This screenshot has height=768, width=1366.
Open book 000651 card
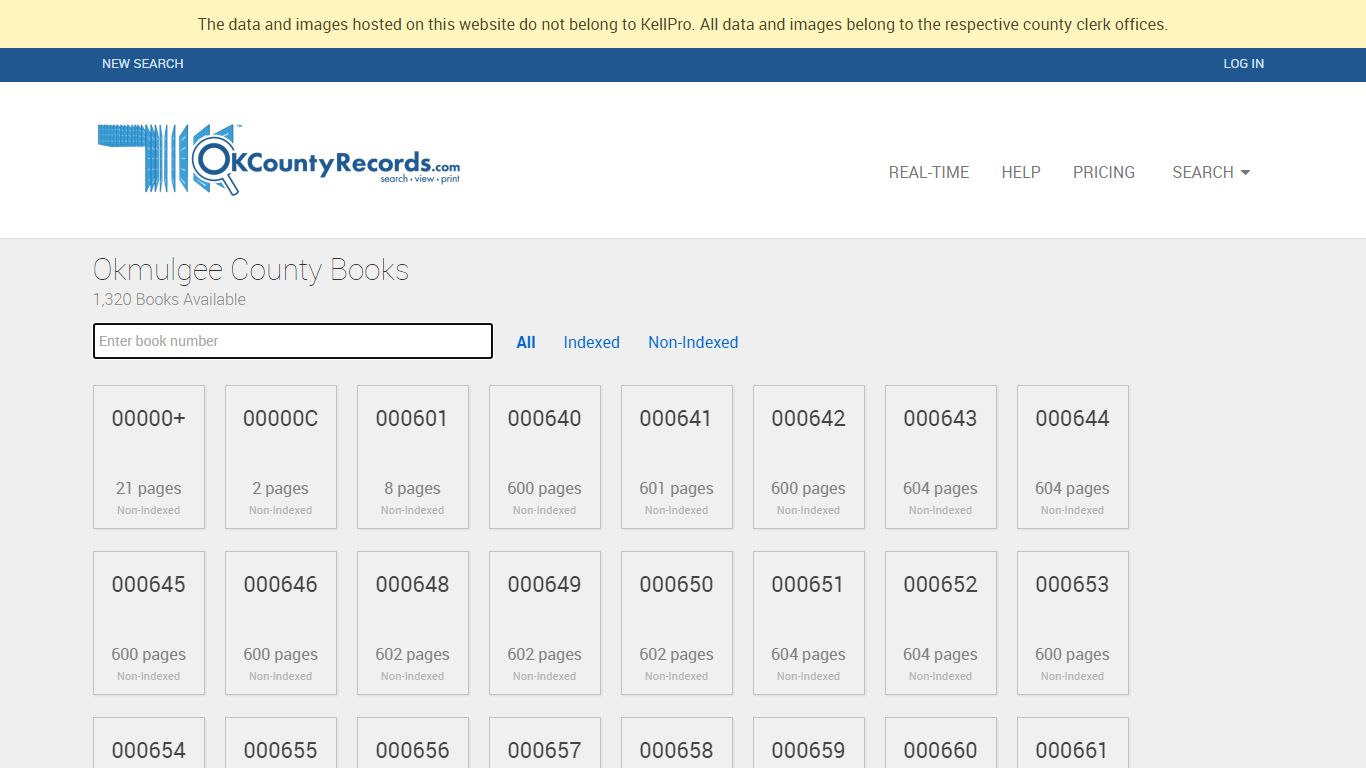pos(809,623)
